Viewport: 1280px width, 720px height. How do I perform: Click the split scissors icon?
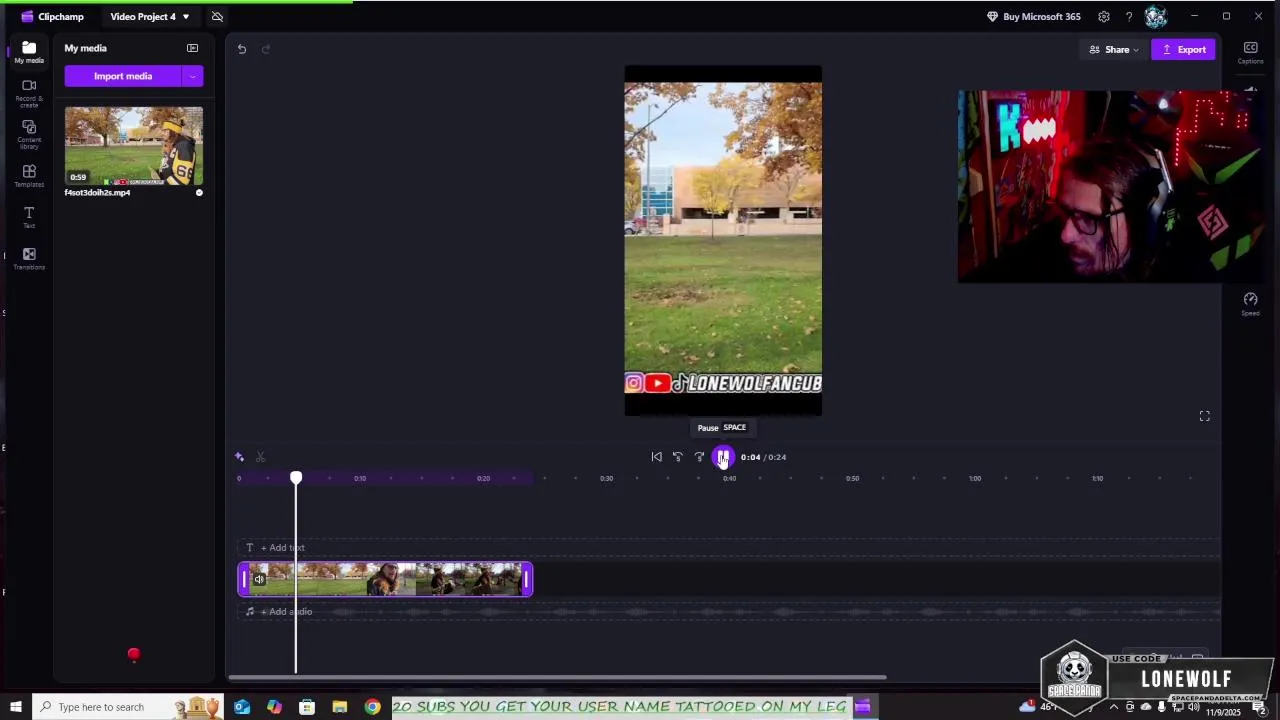(260, 457)
